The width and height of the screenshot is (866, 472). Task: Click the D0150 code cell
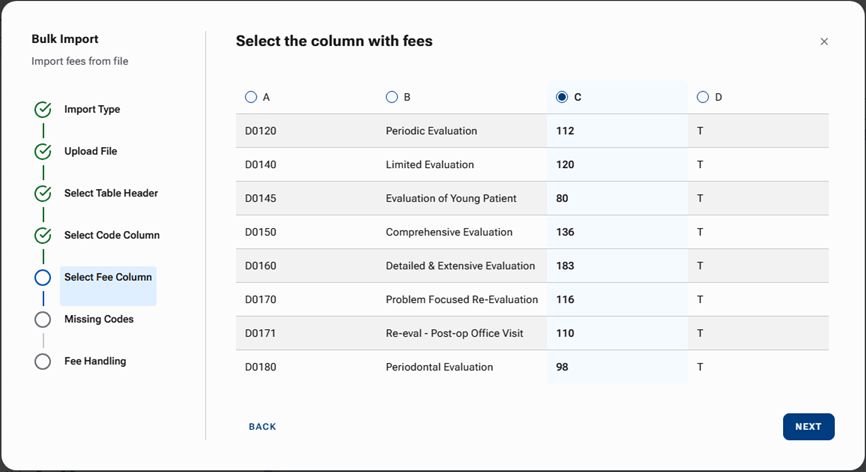261,232
